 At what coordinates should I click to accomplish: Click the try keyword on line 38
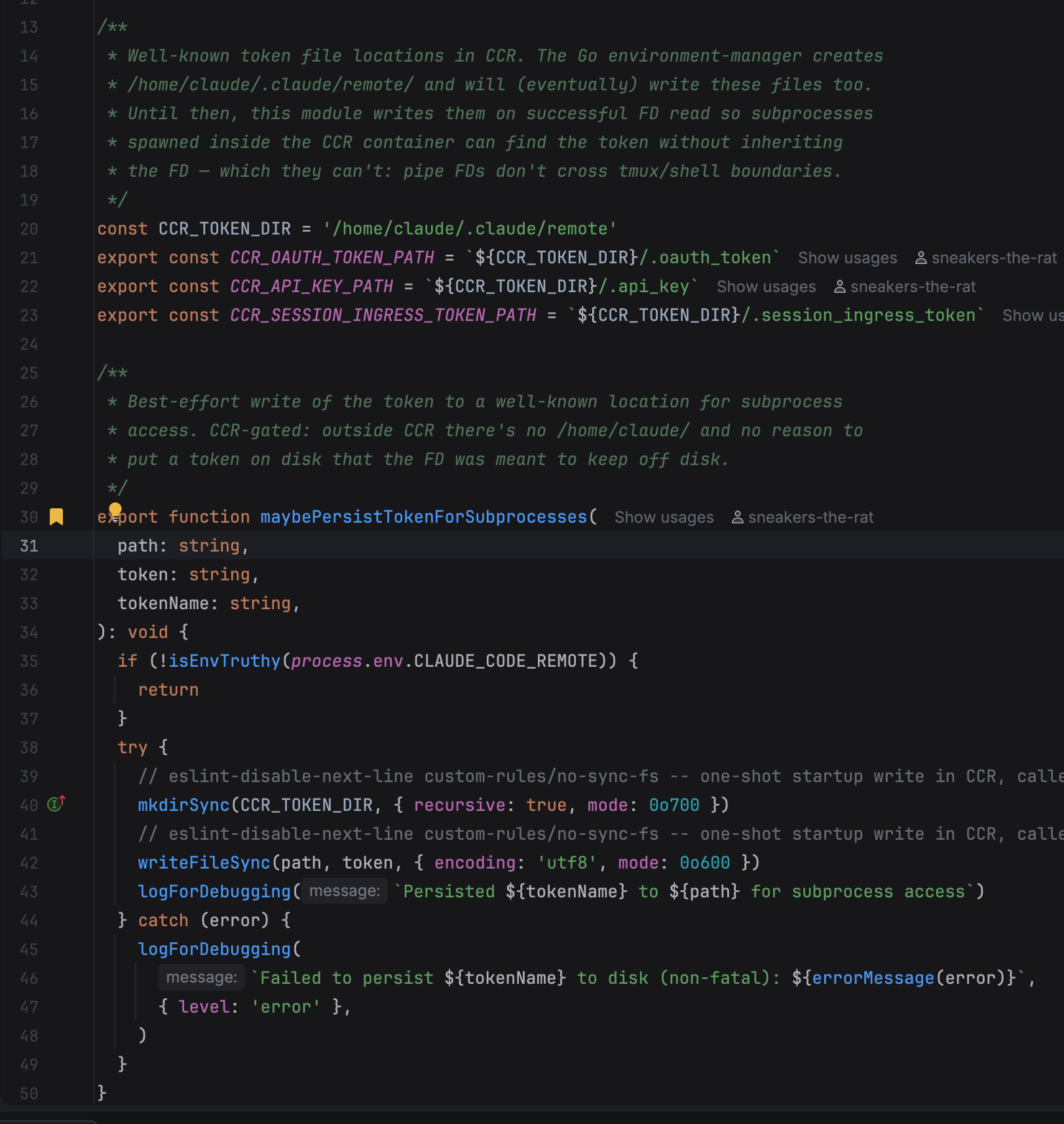133,747
